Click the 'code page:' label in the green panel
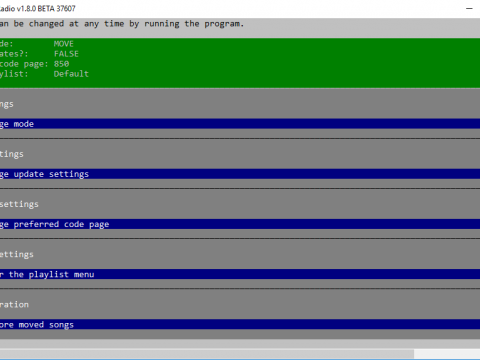480x360 pixels. (x=24, y=64)
